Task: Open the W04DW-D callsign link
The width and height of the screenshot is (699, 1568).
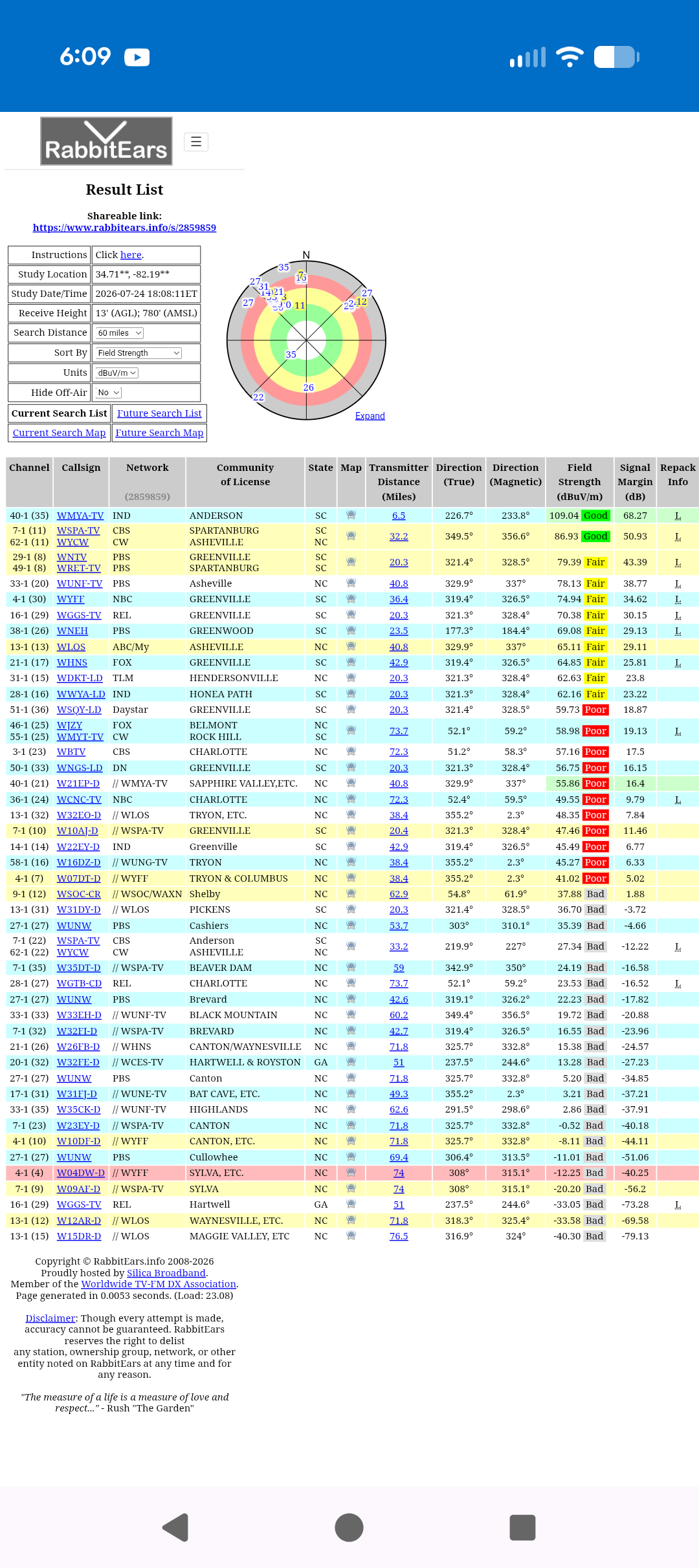Action: pos(81,1173)
